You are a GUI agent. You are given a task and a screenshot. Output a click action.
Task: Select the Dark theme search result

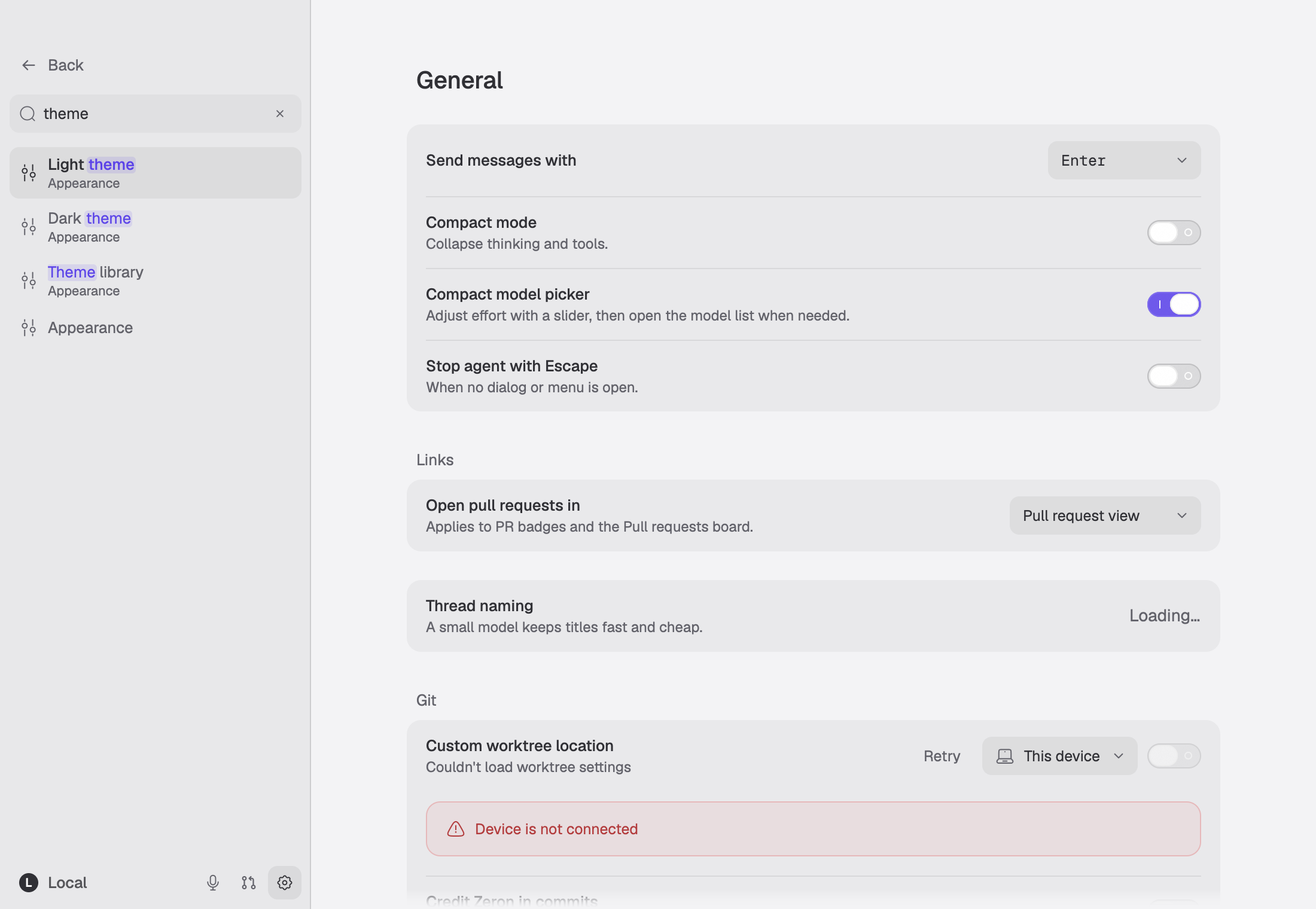(x=156, y=227)
